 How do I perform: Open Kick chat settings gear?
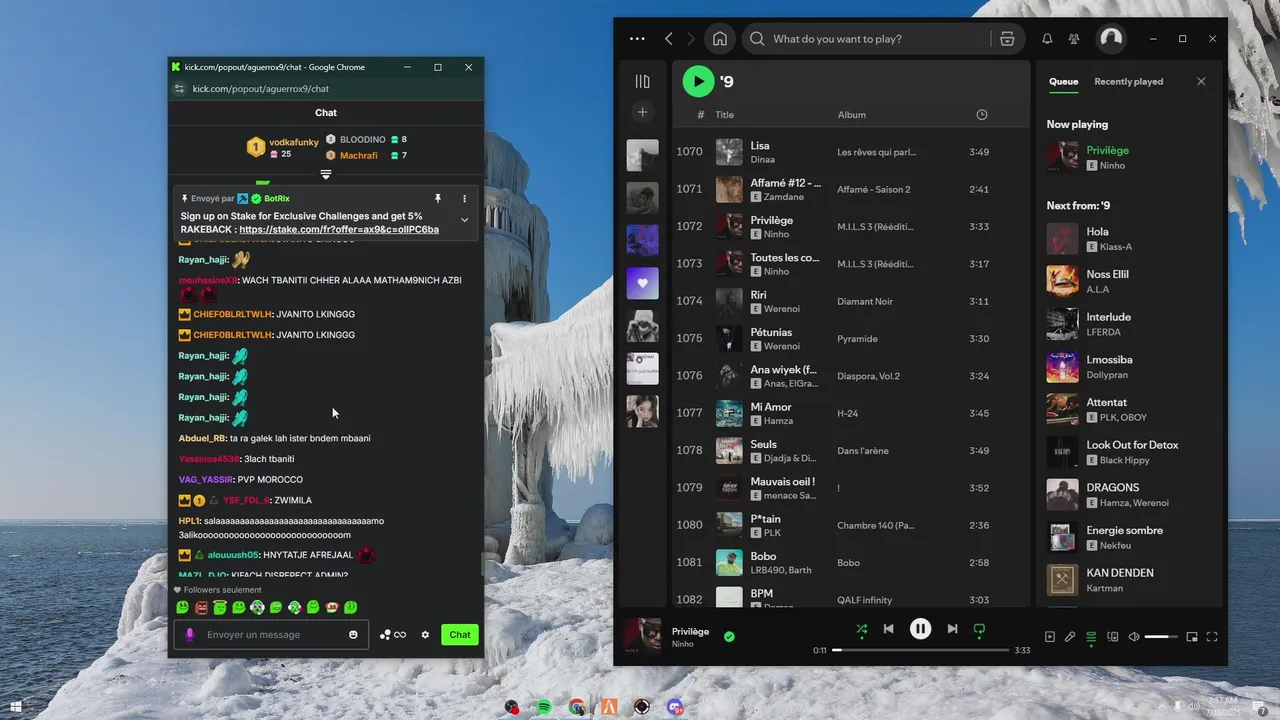coord(425,635)
